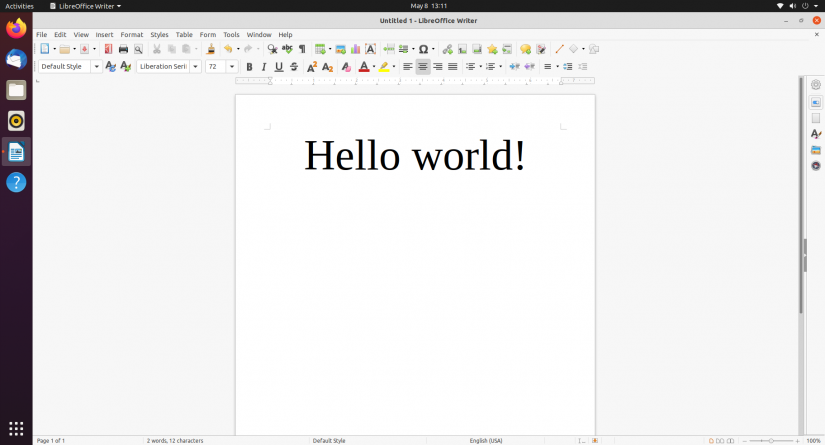This screenshot has width=825, height=445.
Task: Click the zoom slider in status bar
Action: pos(770,440)
